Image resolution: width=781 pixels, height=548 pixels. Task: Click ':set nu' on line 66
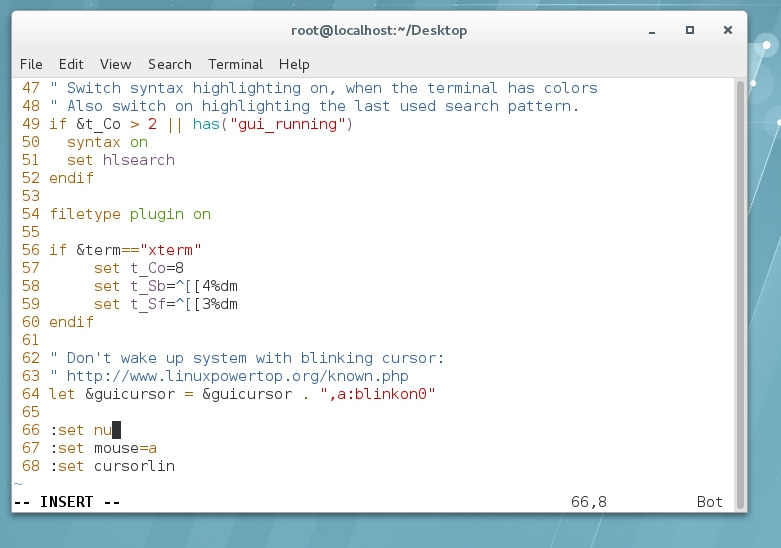coord(80,430)
